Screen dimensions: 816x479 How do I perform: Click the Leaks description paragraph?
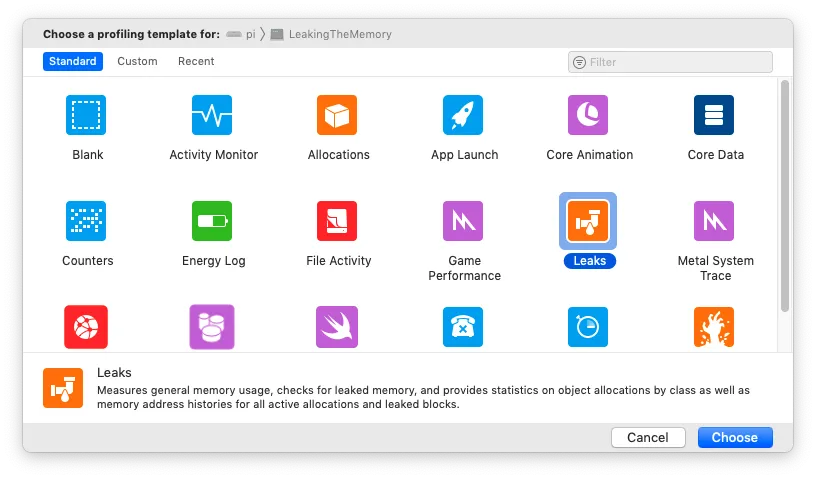(x=423, y=397)
